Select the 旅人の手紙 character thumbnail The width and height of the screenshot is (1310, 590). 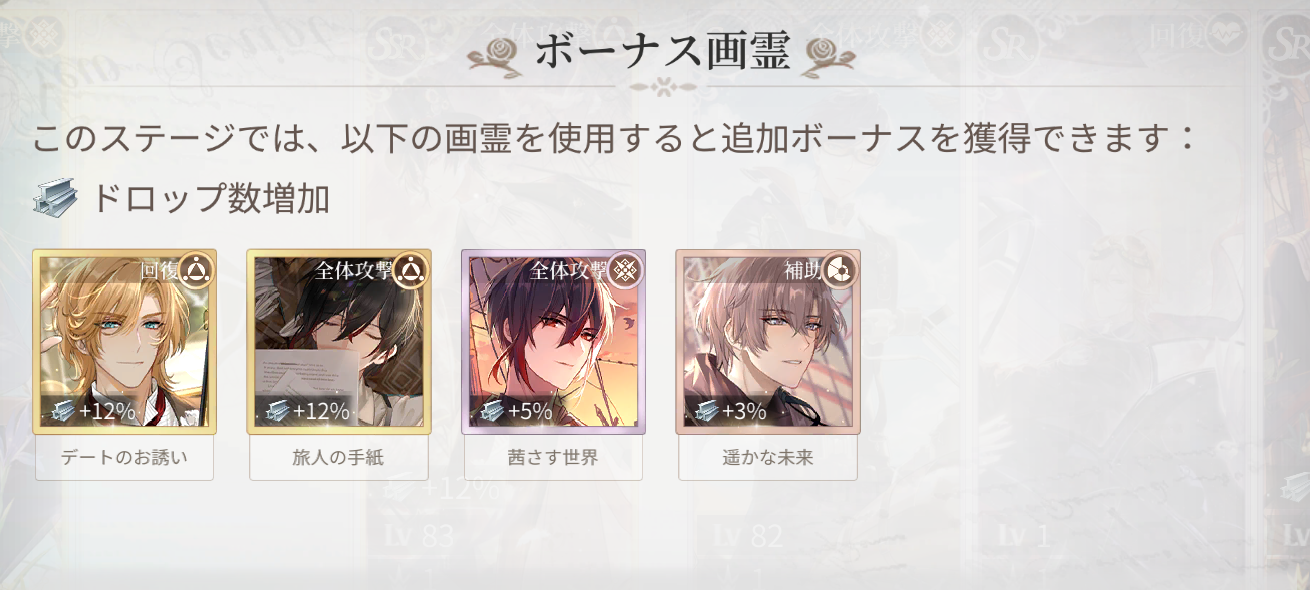339,342
